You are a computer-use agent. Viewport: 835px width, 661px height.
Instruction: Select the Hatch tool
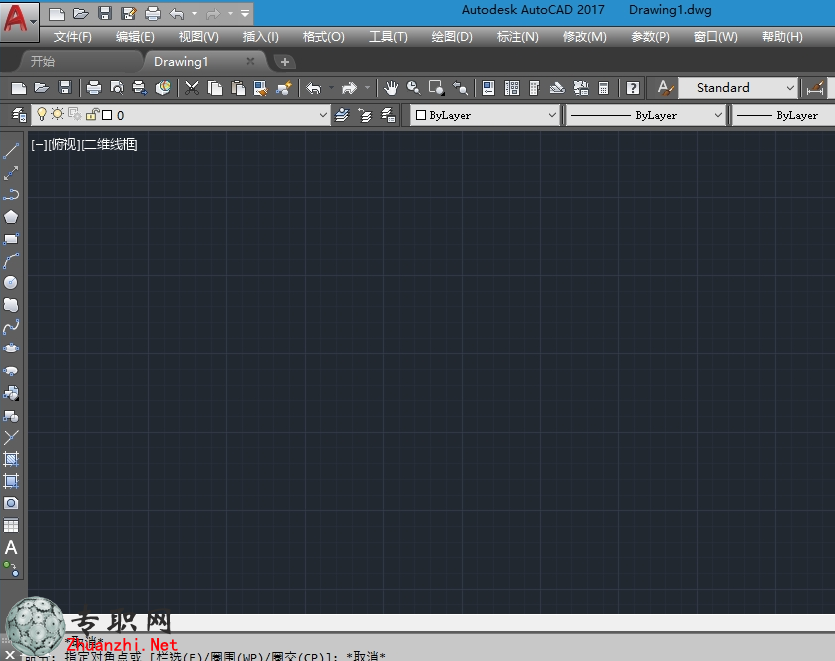click(11, 459)
